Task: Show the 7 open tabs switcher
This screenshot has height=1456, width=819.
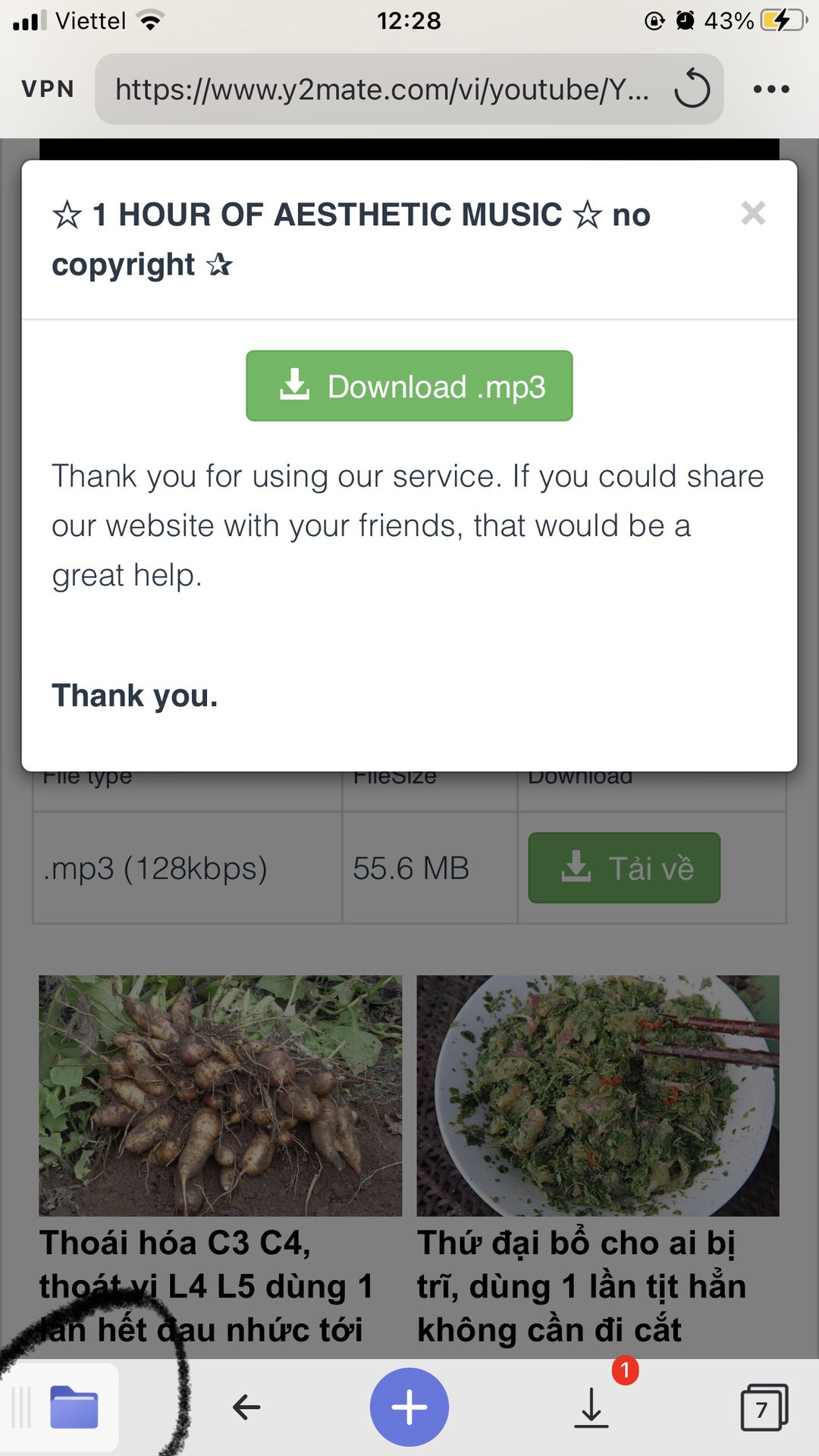Action: click(764, 1407)
